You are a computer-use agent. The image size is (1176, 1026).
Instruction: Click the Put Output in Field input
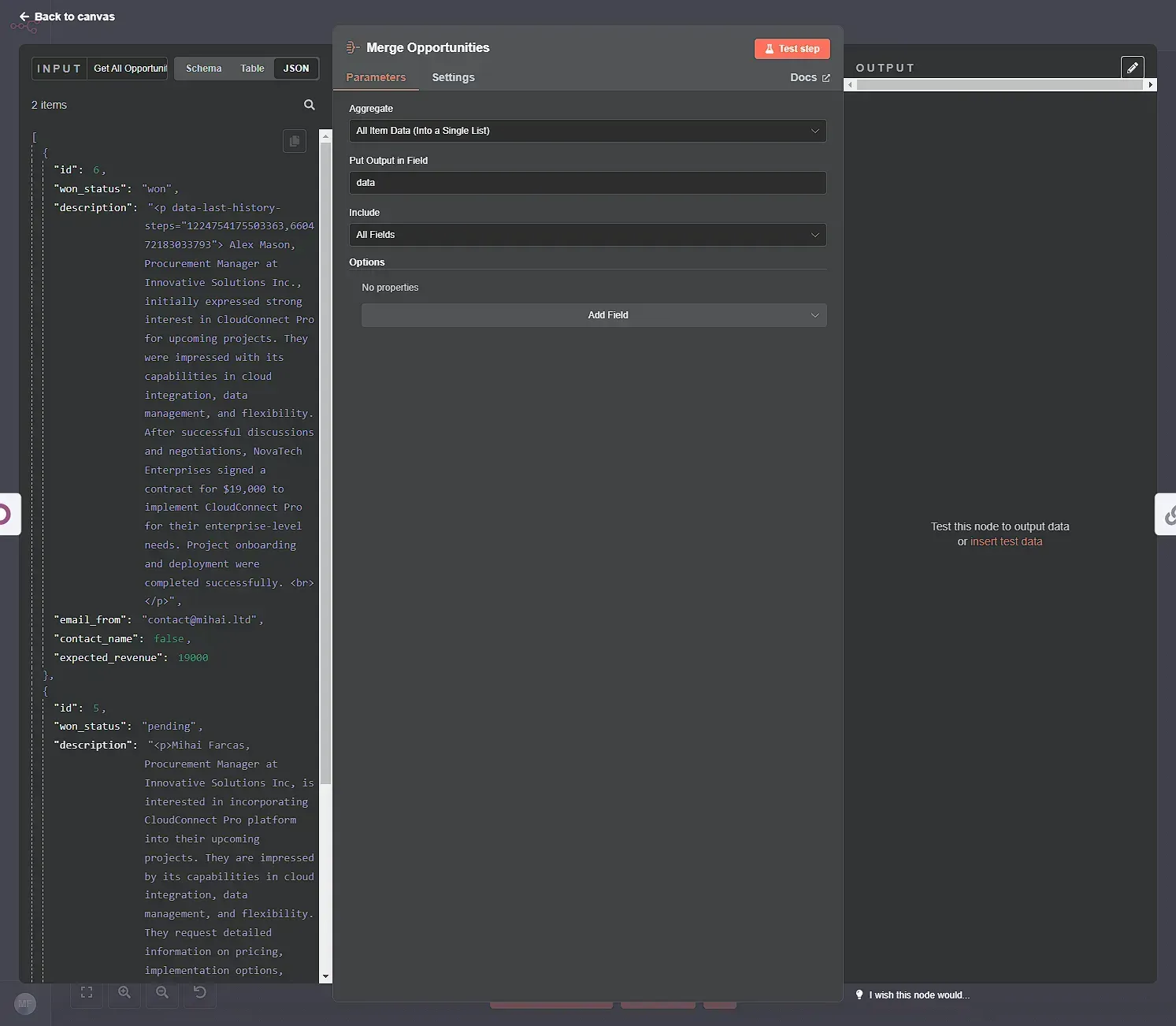click(x=586, y=183)
